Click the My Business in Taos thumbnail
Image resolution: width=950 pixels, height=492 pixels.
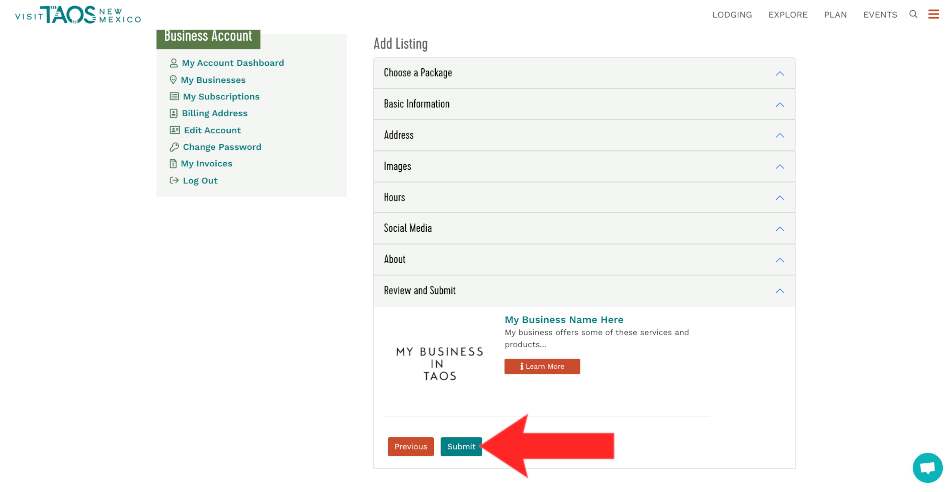439,364
